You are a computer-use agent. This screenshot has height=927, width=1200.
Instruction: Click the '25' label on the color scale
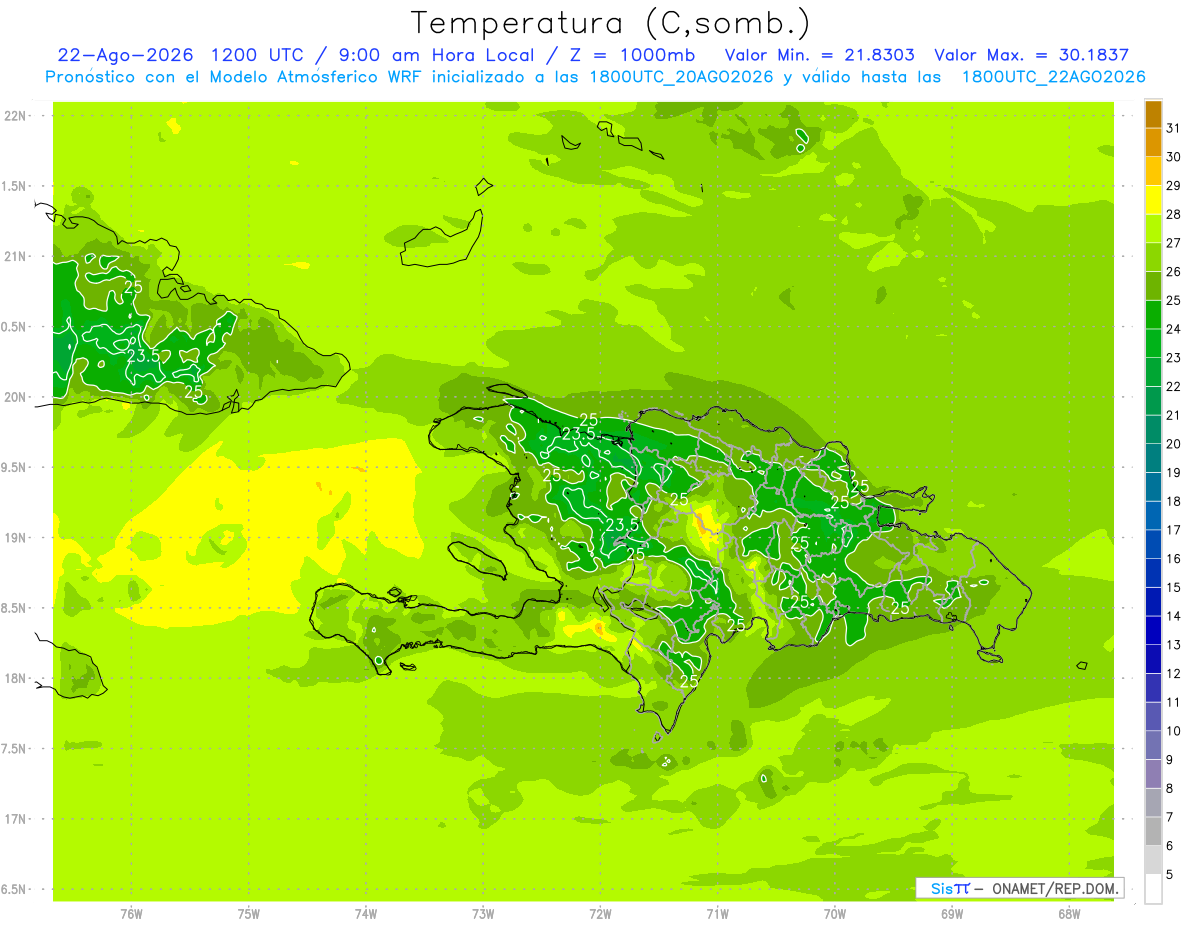coord(1173,300)
